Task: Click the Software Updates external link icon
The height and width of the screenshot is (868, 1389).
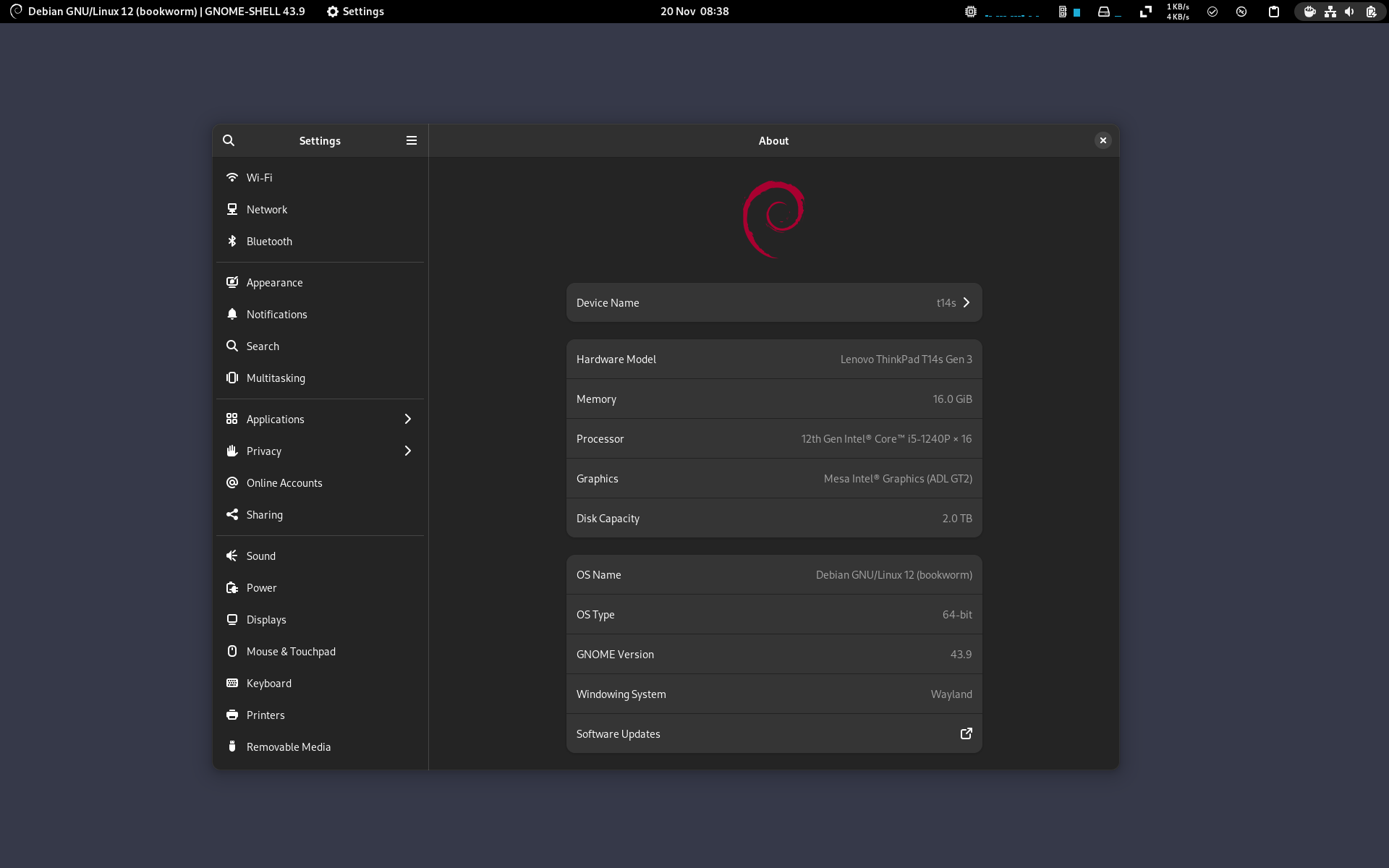Action: tap(965, 733)
